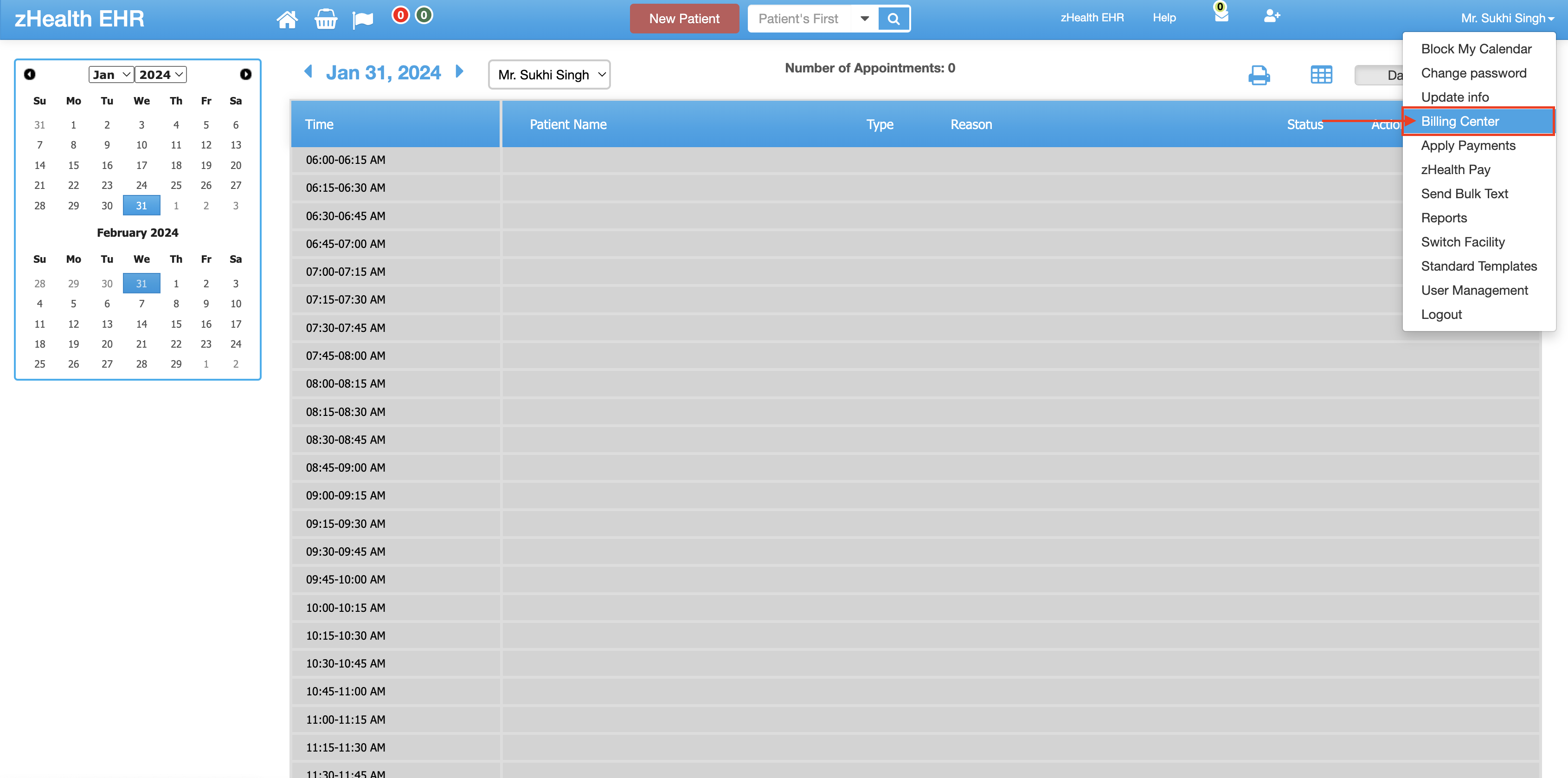This screenshot has height=778, width=1568.
Task: Open Standard Templates menu entry
Action: (x=1478, y=266)
